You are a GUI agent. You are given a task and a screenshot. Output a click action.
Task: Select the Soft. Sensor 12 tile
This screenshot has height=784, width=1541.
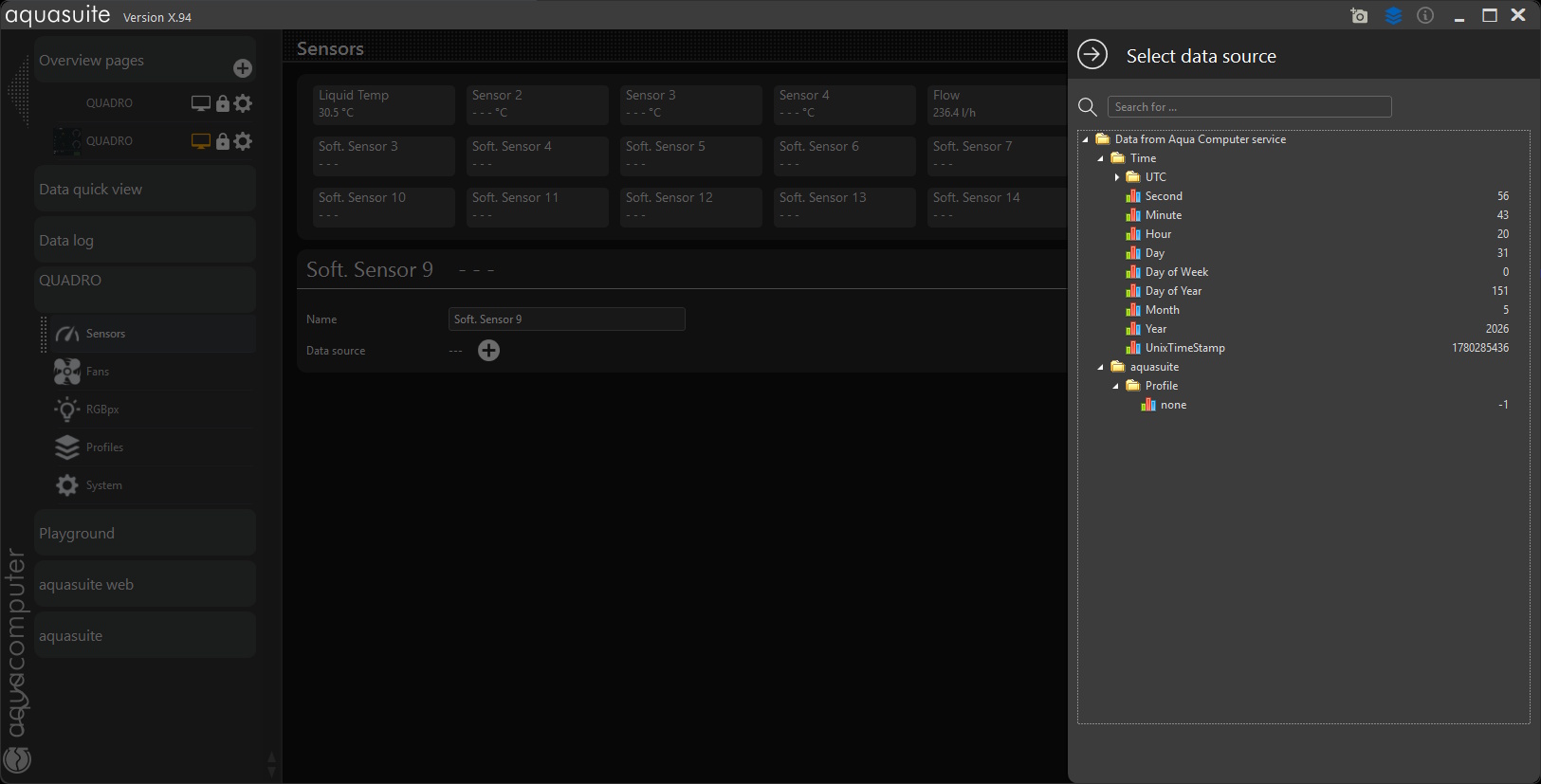point(691,207)
